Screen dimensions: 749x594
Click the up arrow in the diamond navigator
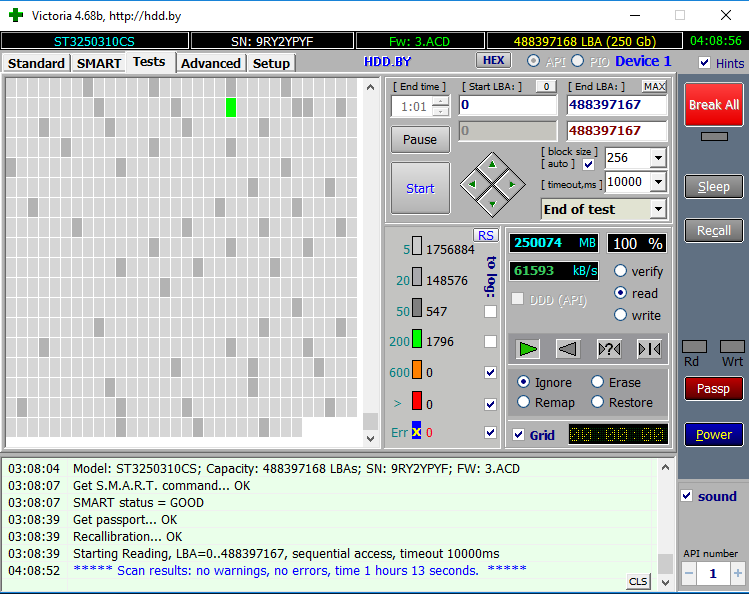pos(492,165)
